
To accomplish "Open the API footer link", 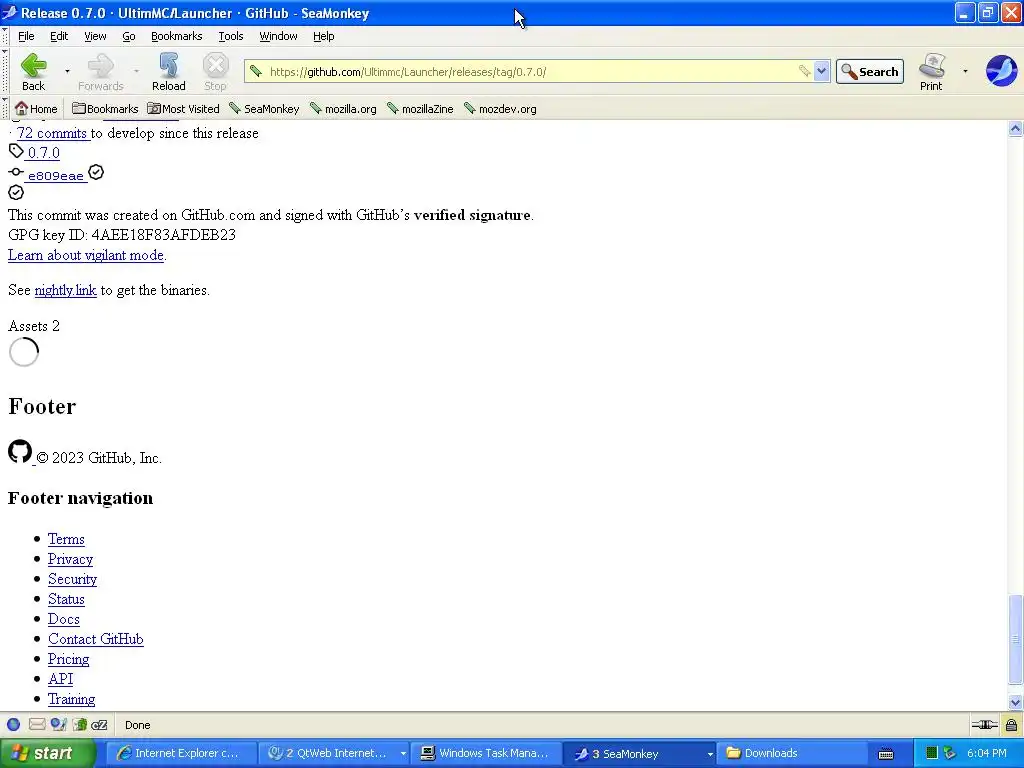I will [60, 679].
